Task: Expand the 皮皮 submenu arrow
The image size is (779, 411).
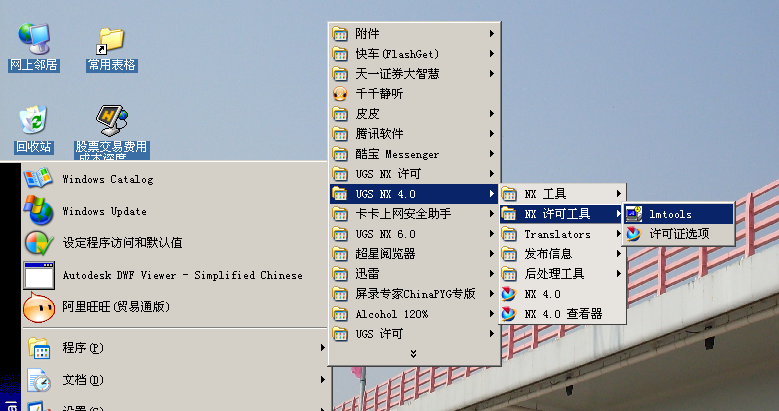Action: 491,114
